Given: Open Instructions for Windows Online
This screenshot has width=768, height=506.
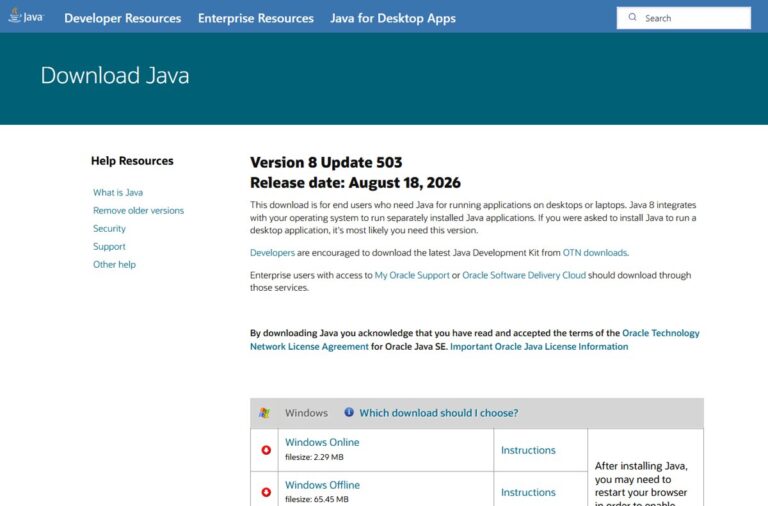Looking at the screenshot, I should [x=528, y=450].
